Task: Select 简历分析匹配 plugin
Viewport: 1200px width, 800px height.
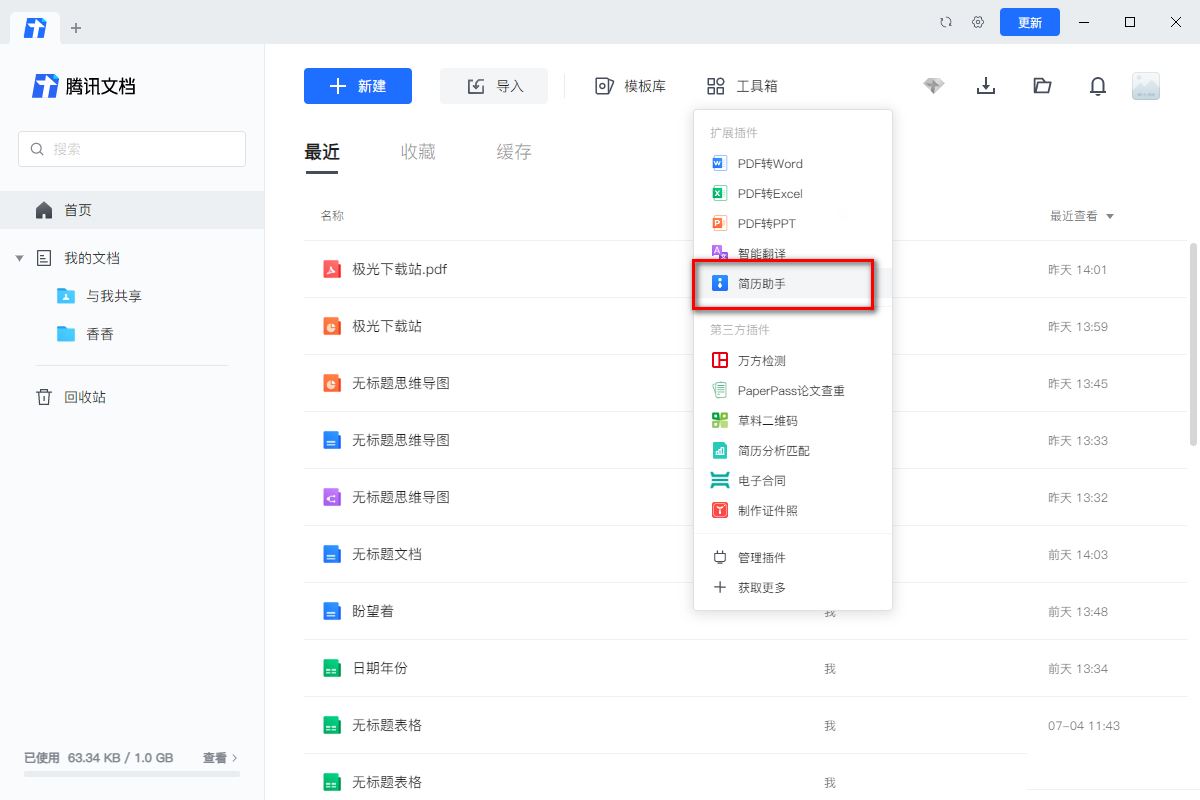Action: 792,450
